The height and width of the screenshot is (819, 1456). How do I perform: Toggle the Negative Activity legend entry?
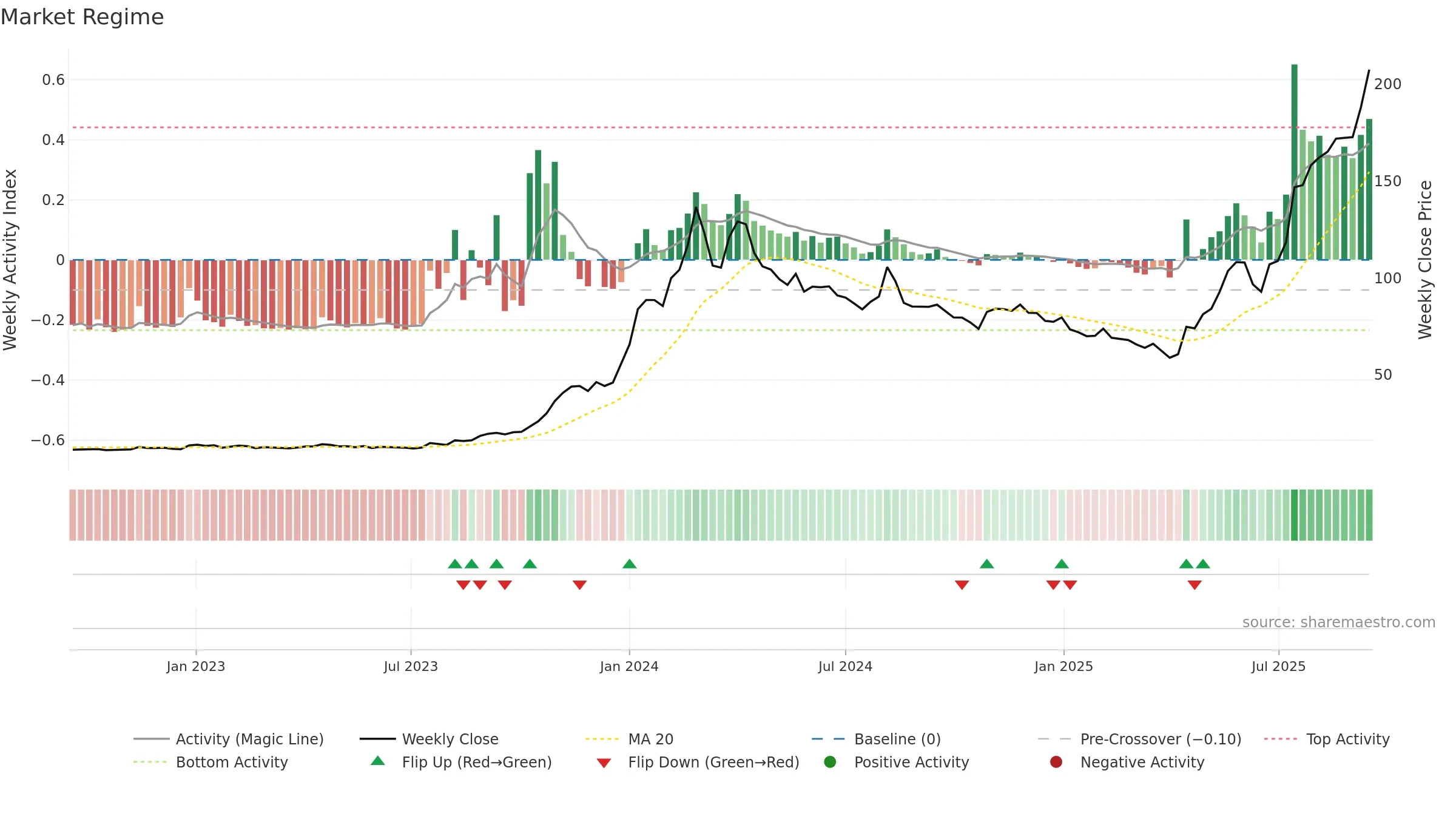[1127, 762]
